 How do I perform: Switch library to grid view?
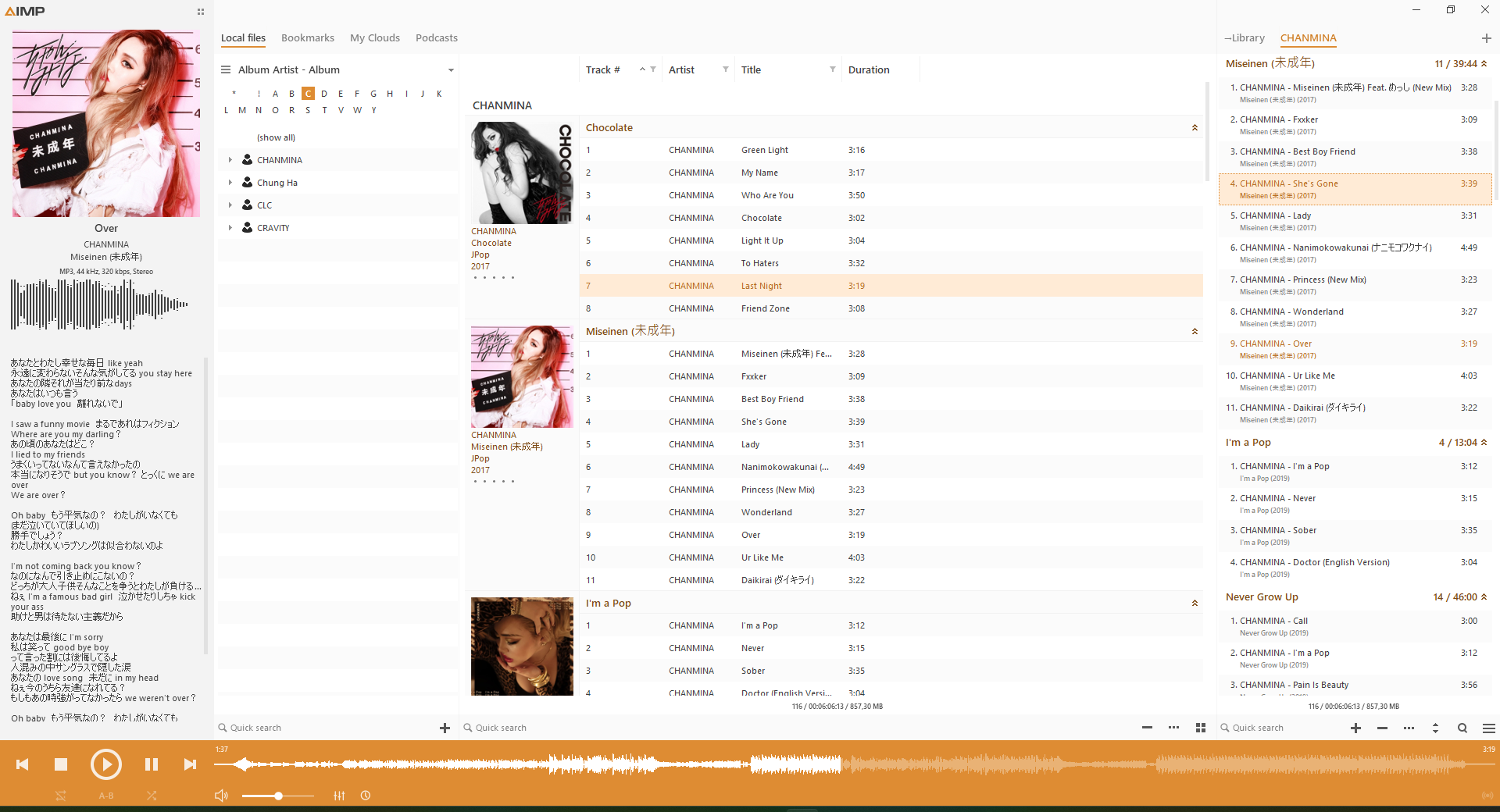(x=1201, y=728)
